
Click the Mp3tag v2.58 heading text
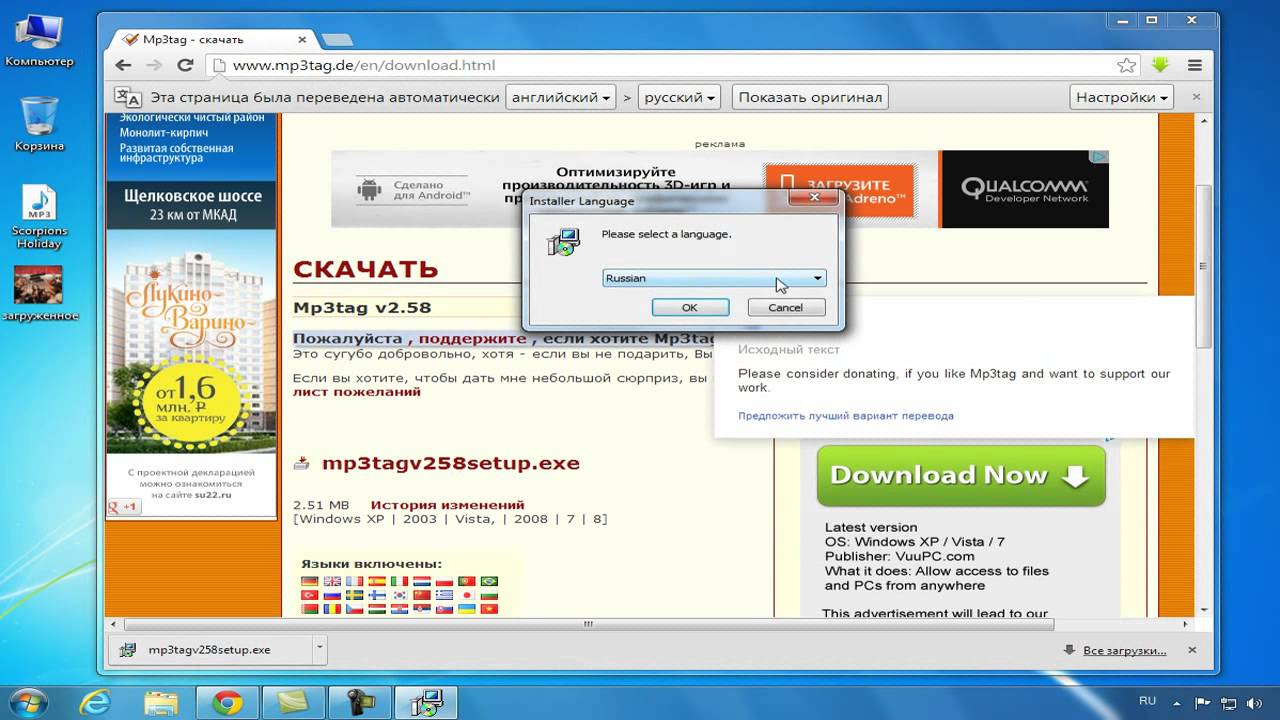362,307
